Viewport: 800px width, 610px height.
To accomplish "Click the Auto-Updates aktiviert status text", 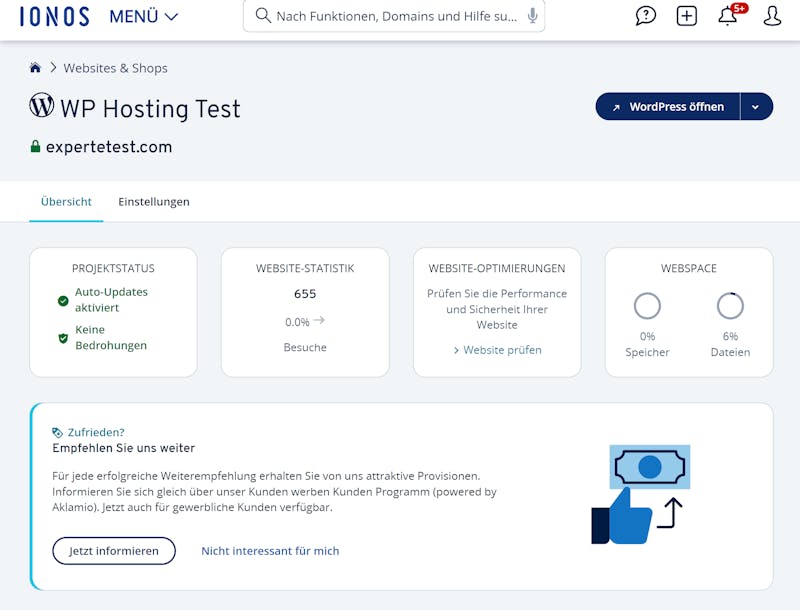I will click(x=111, y=300).
